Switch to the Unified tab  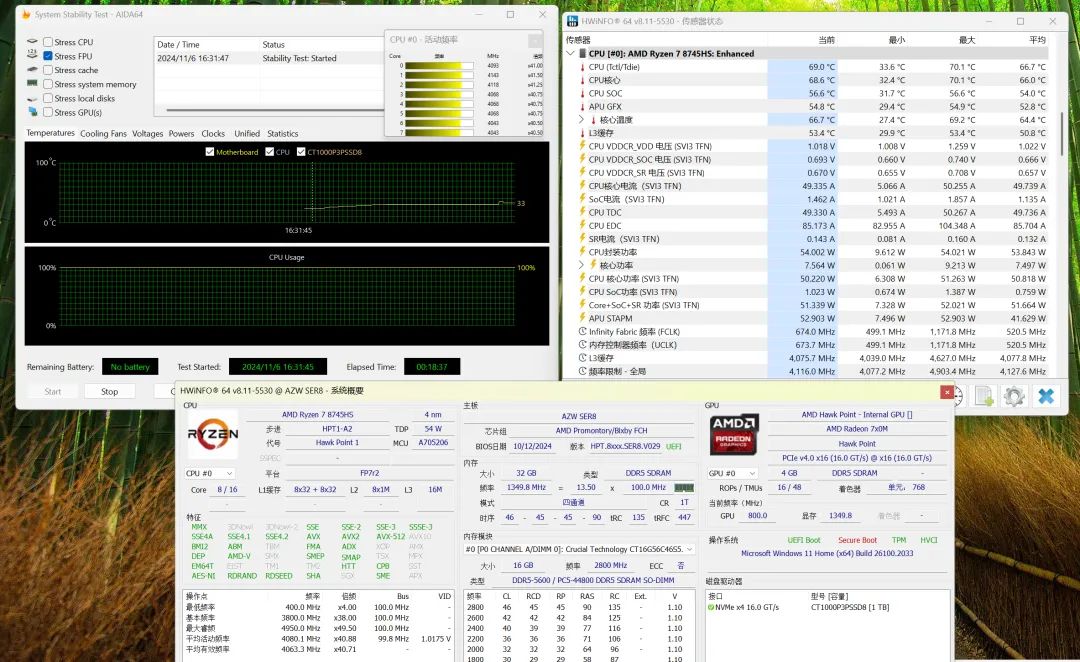pyautogui.click(x=247, y=134)
